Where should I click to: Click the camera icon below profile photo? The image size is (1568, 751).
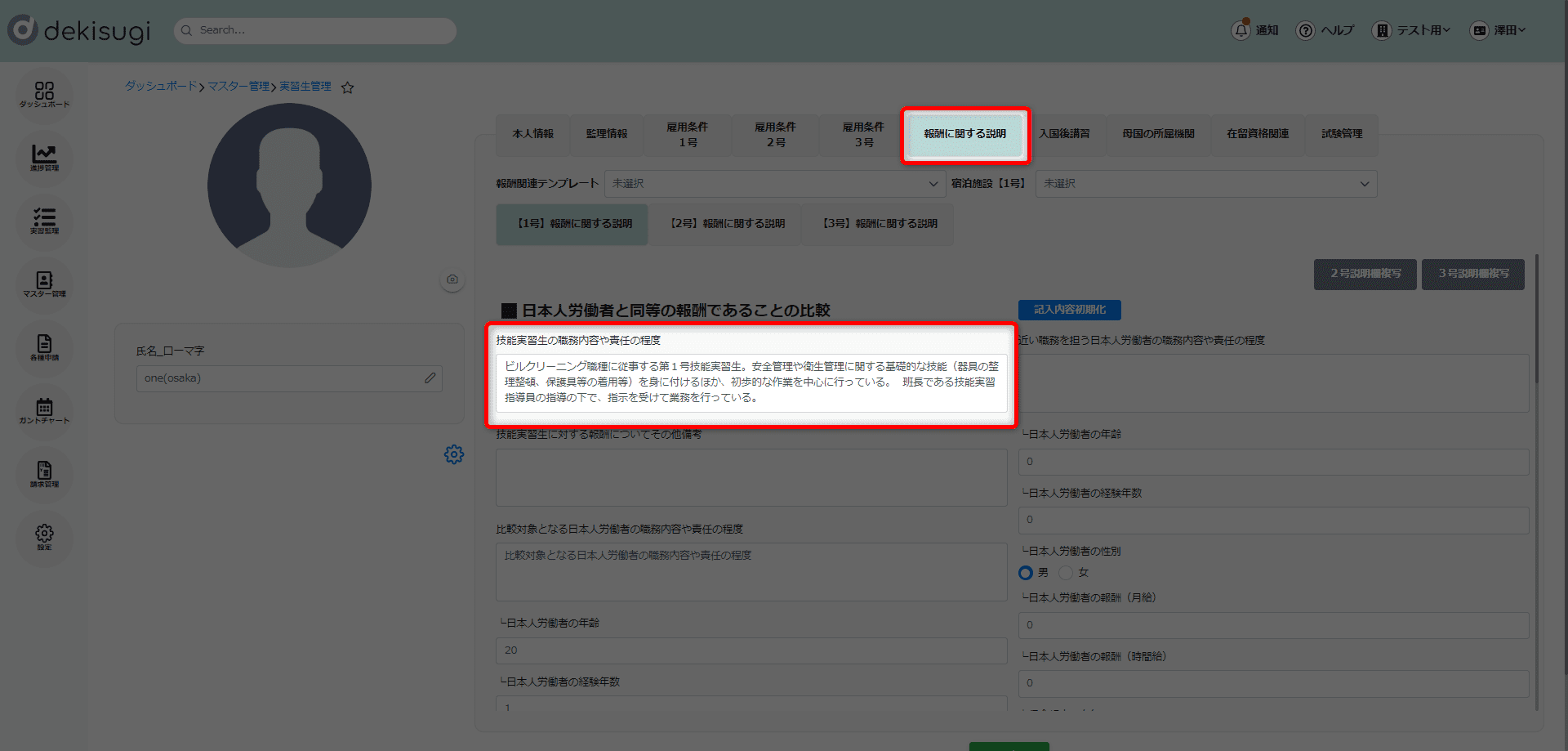[452, 279]
